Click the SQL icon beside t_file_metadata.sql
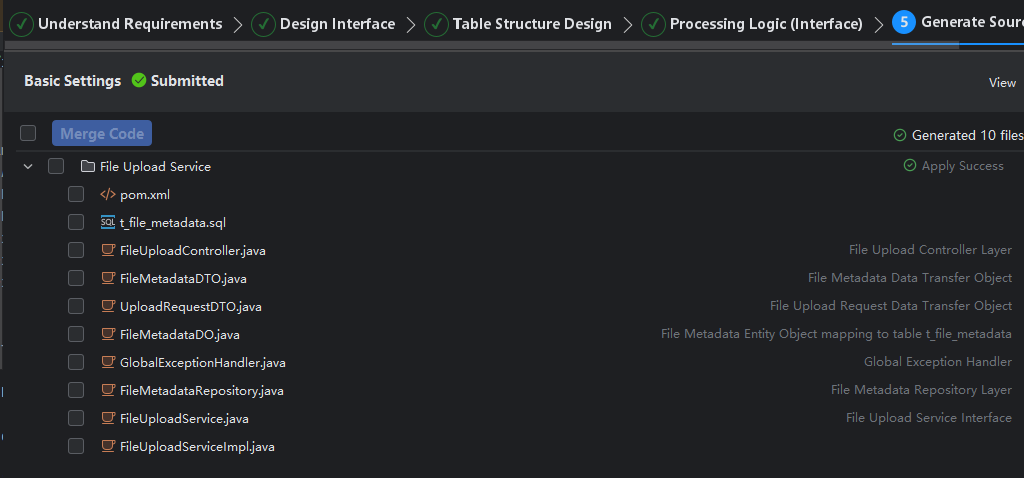Viewport: 1024px width, 478px height. [x=108, y=223]
